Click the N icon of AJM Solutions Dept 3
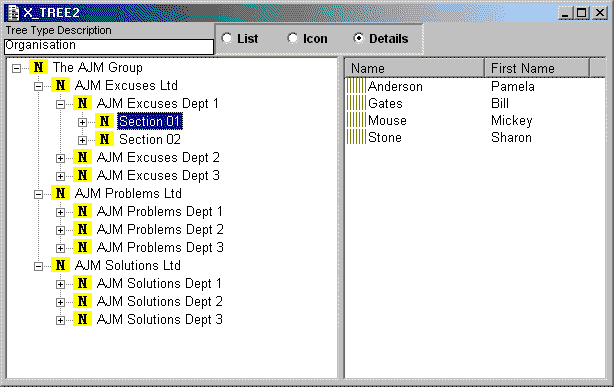614x387 pixels. (x=82, y=319)
